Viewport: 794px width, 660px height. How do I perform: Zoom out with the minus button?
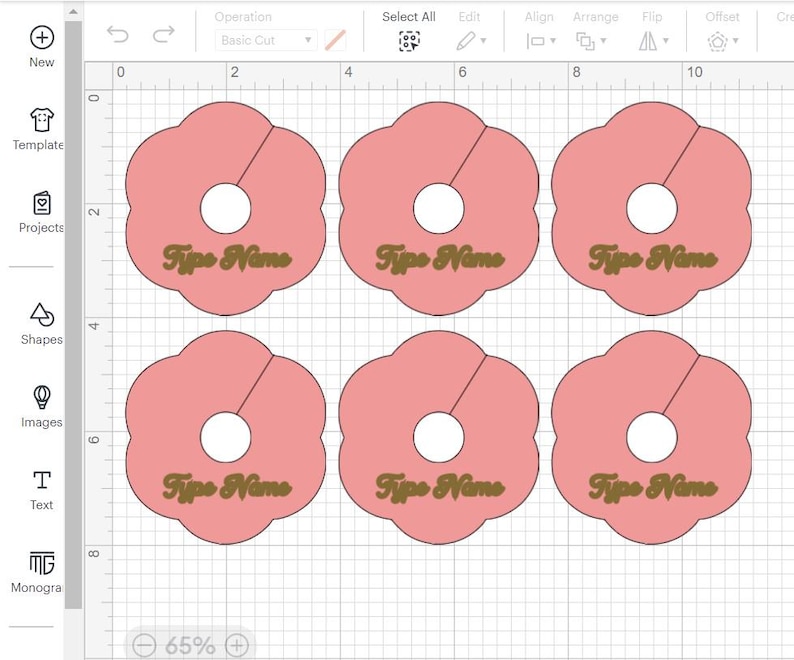point(144,645)
